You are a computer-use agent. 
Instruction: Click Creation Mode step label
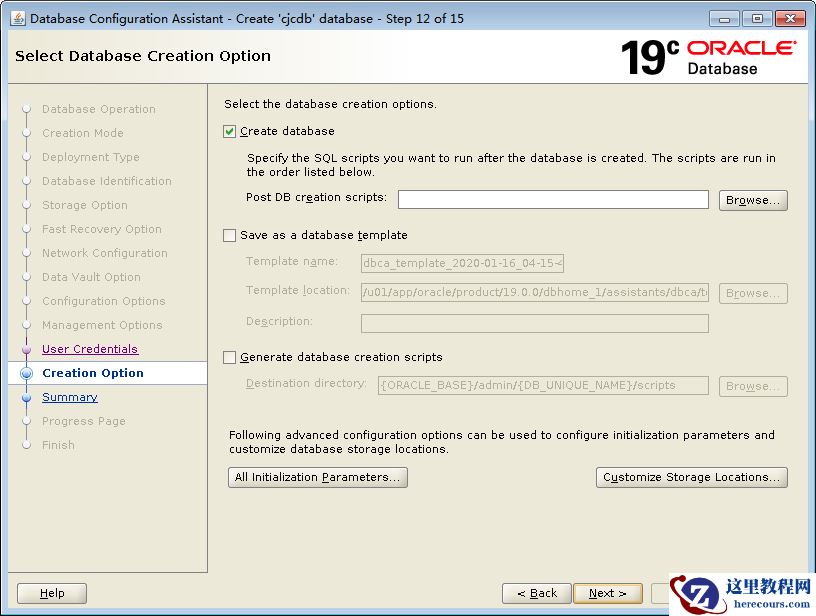[x=83, y=133]
